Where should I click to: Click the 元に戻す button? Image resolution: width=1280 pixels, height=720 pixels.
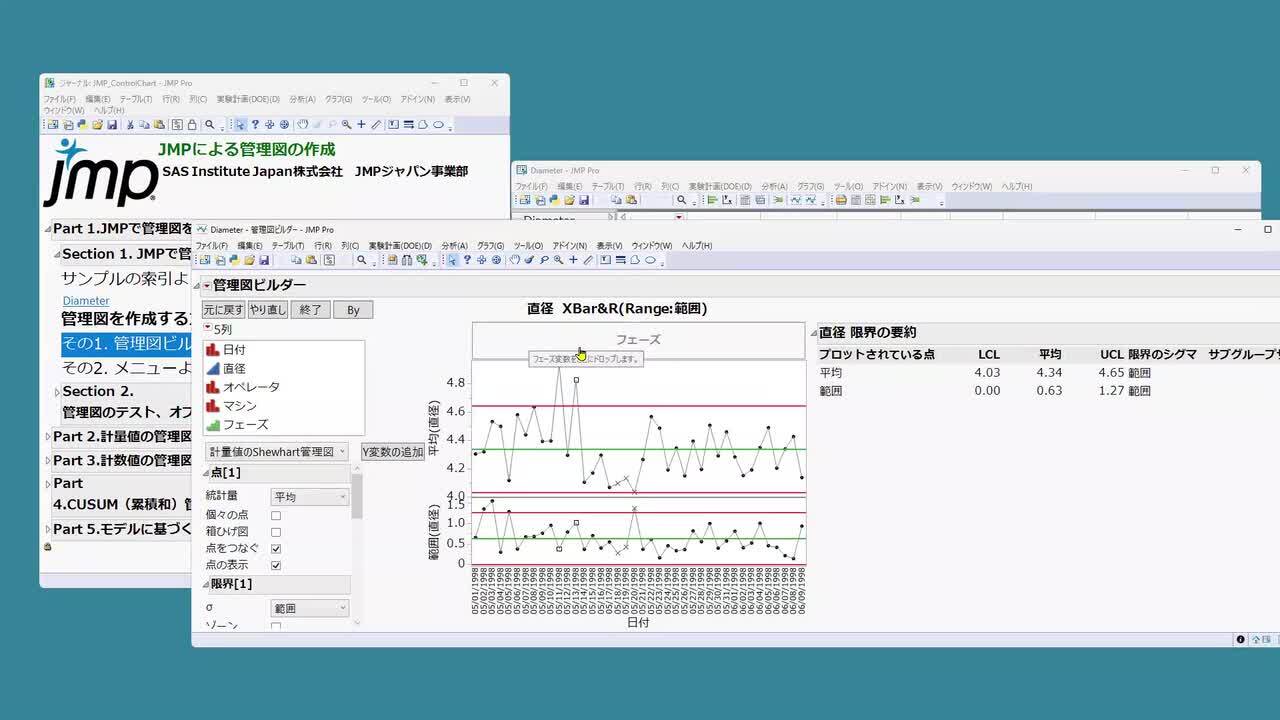[223, 310]
